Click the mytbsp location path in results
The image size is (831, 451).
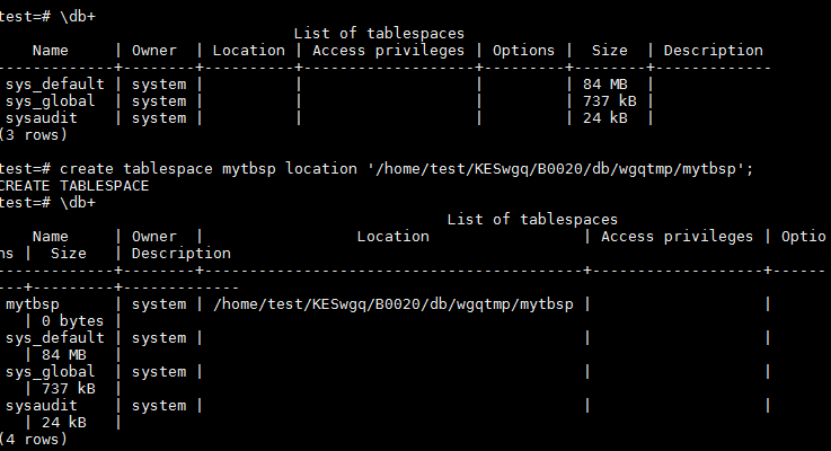pos(394,304)
